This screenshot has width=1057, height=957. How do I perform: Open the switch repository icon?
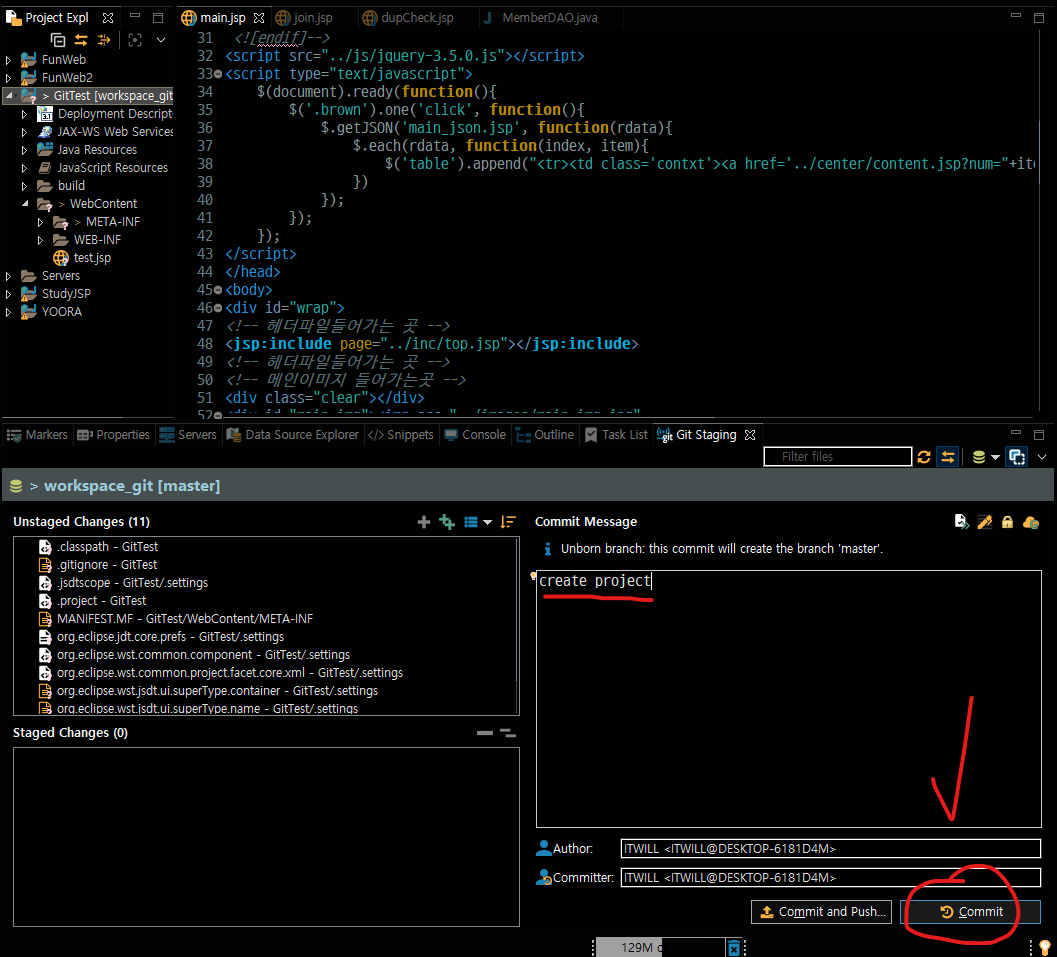pos(979,457)
